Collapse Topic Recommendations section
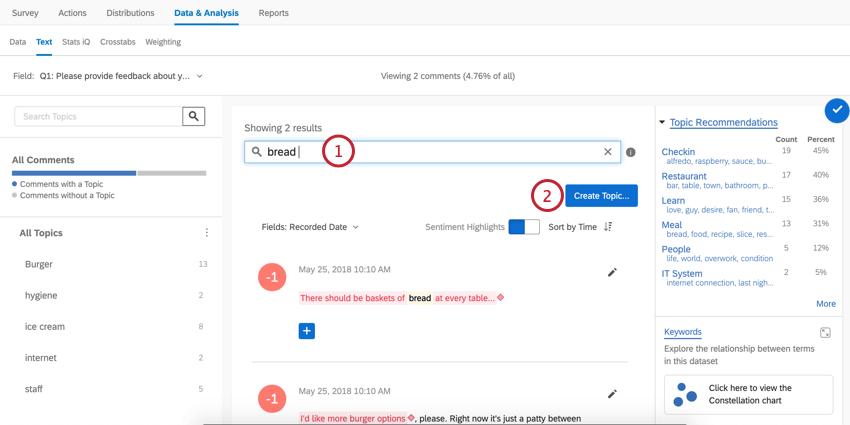The width and height of the screenshot is (850, 425). tap(662, 123)
